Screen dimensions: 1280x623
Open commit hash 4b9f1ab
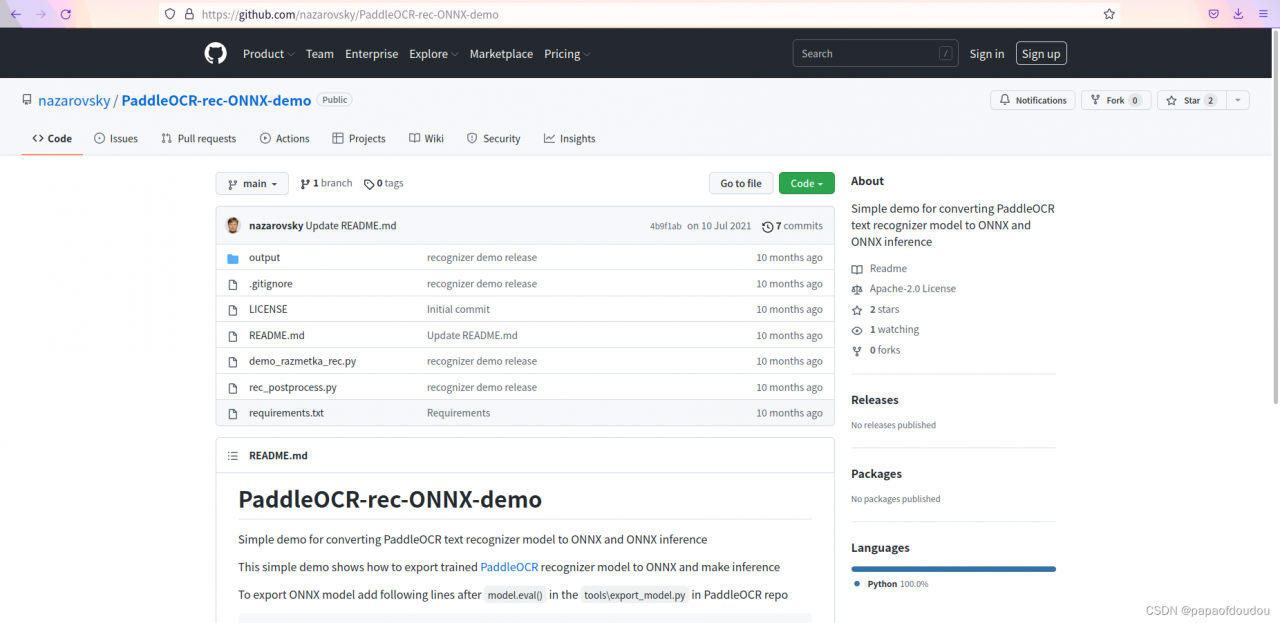pyautogui.click(x=666, y=226)
